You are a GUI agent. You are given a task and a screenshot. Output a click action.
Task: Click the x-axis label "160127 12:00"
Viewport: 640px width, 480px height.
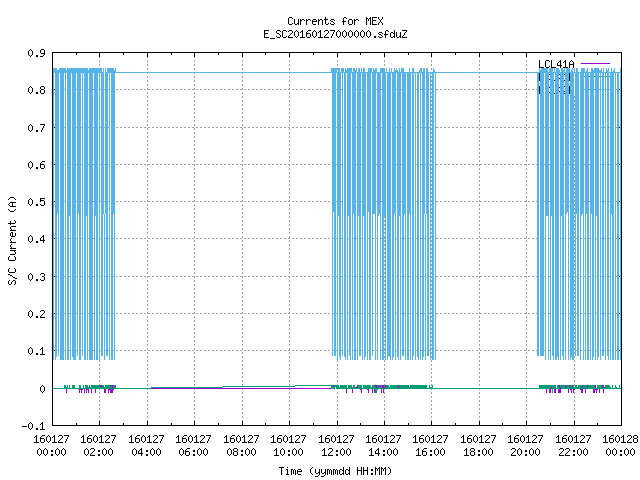tap(336, 446)
